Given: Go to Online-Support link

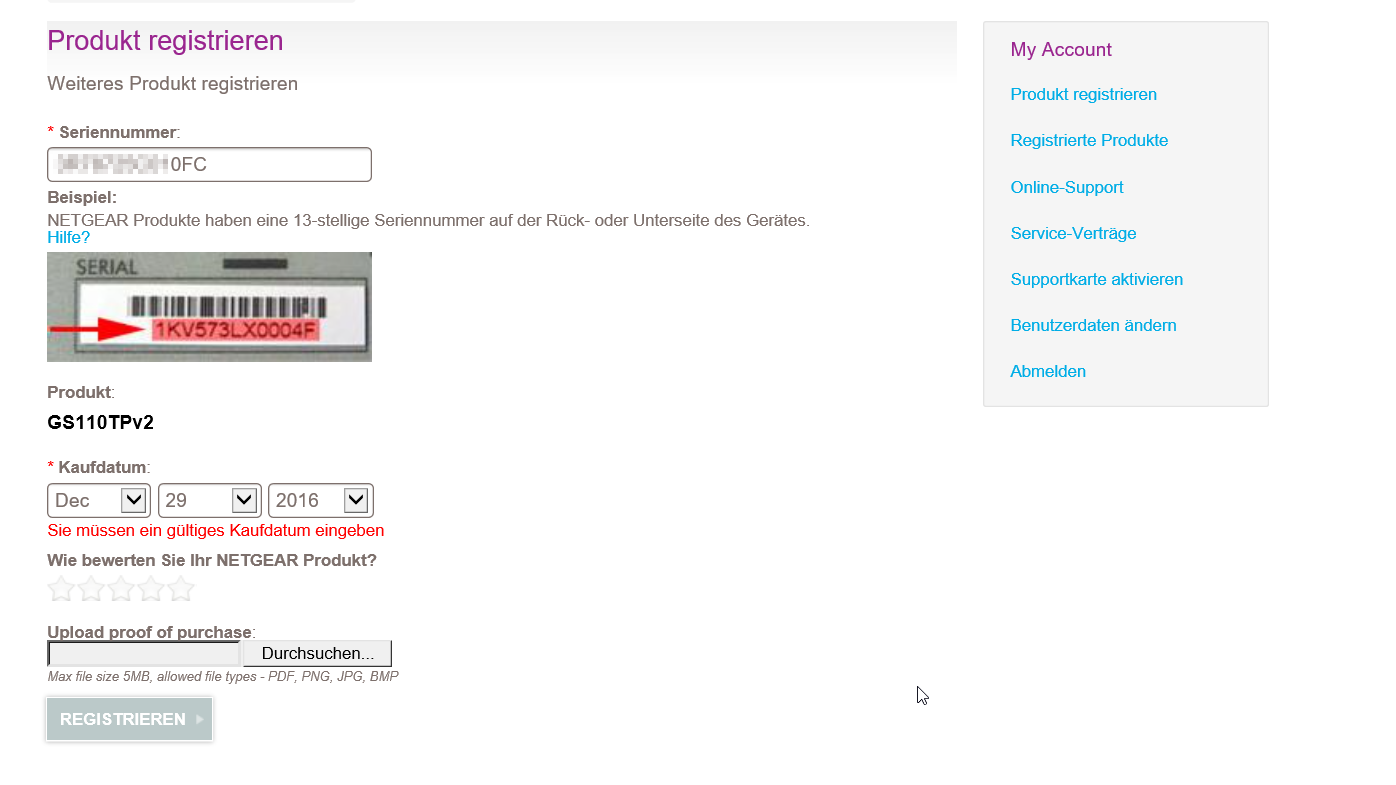Looking at the screenshot, I should (x=1067, y=187).
